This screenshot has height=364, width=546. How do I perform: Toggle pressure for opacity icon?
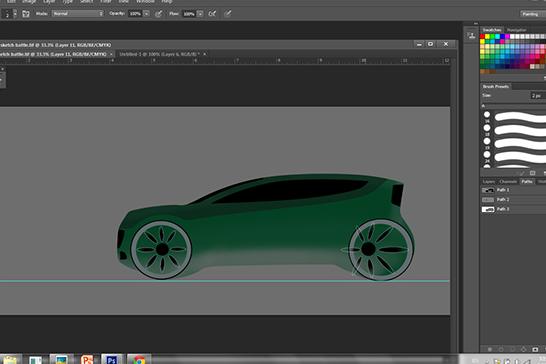pos(158,14)
